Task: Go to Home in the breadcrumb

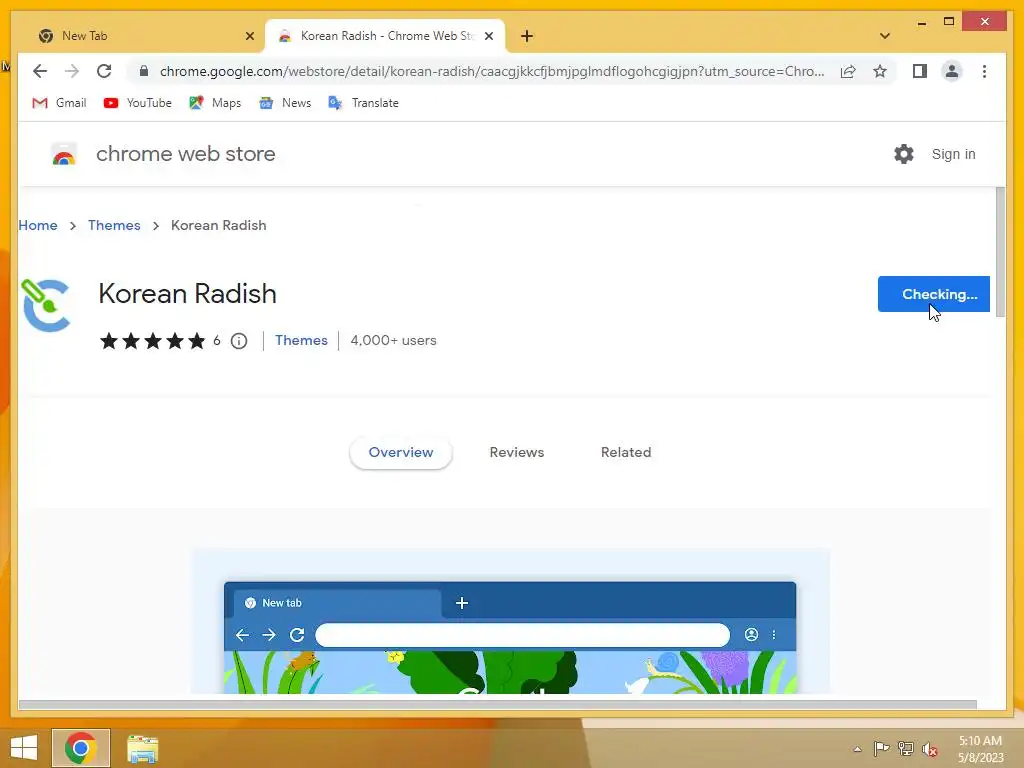Action: [x=38, y=225]
